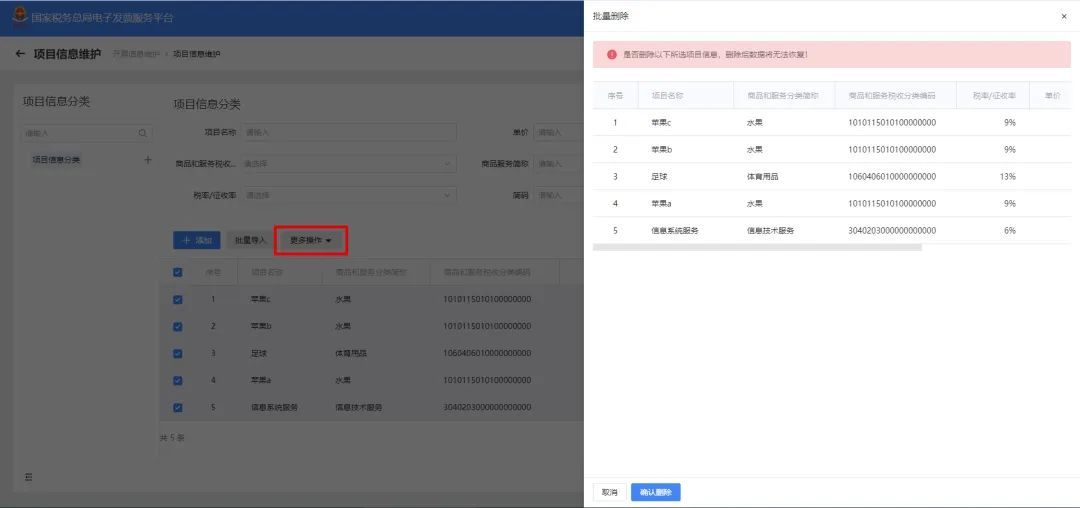Click the 取消 button
Image resolution: width=1080 pixels, height=508 pixels.
(x=610, y=492)
